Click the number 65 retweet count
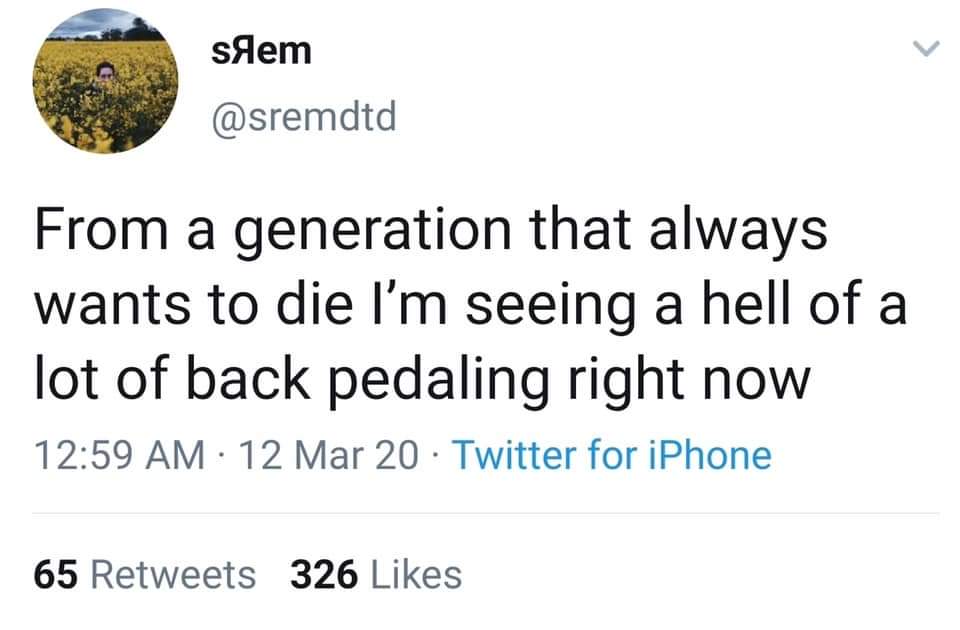Image resolution: width=960 pixels, height=630 pixels. click(x=56, y=574)
